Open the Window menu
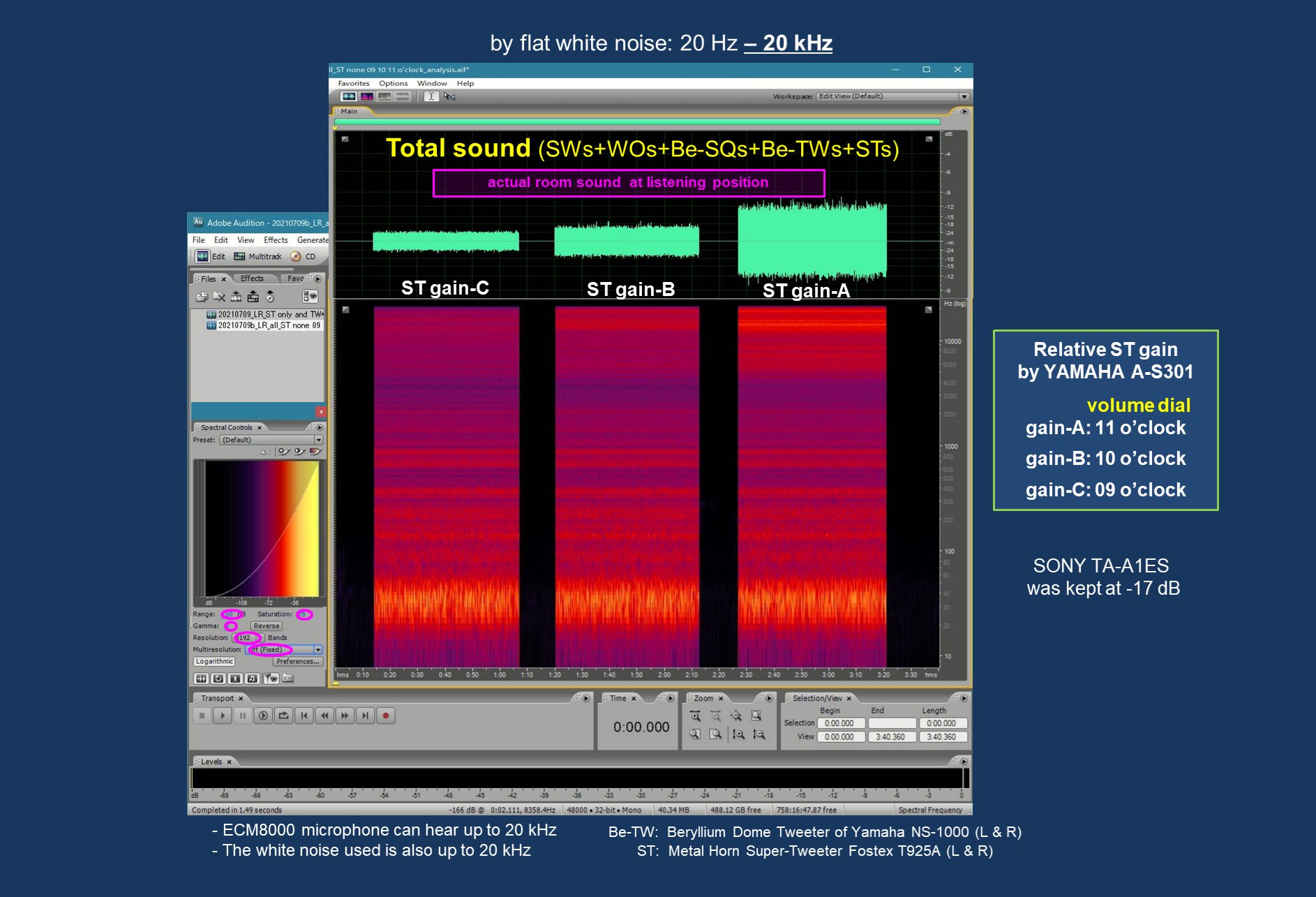 (x=432, y=83)
